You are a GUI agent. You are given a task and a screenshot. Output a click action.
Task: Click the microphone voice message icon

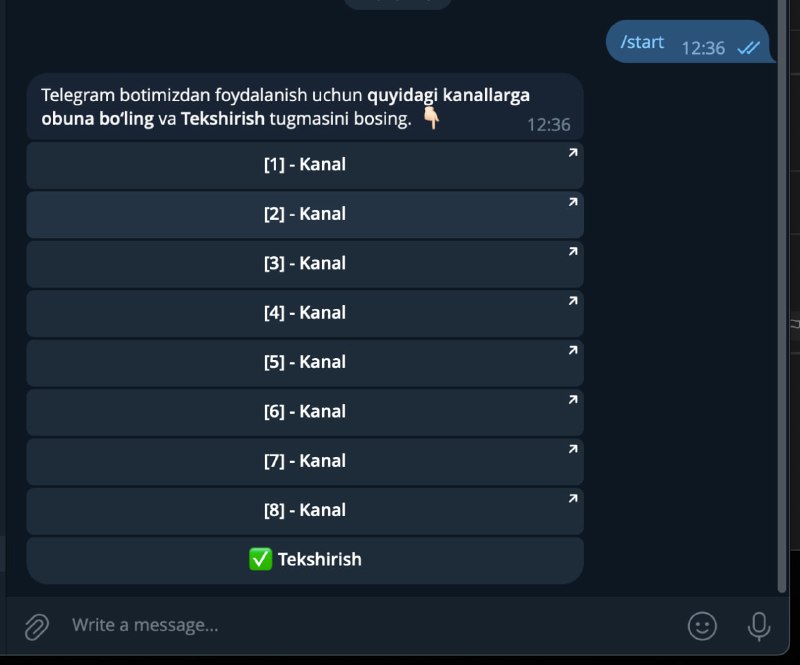tap(759, 626)
